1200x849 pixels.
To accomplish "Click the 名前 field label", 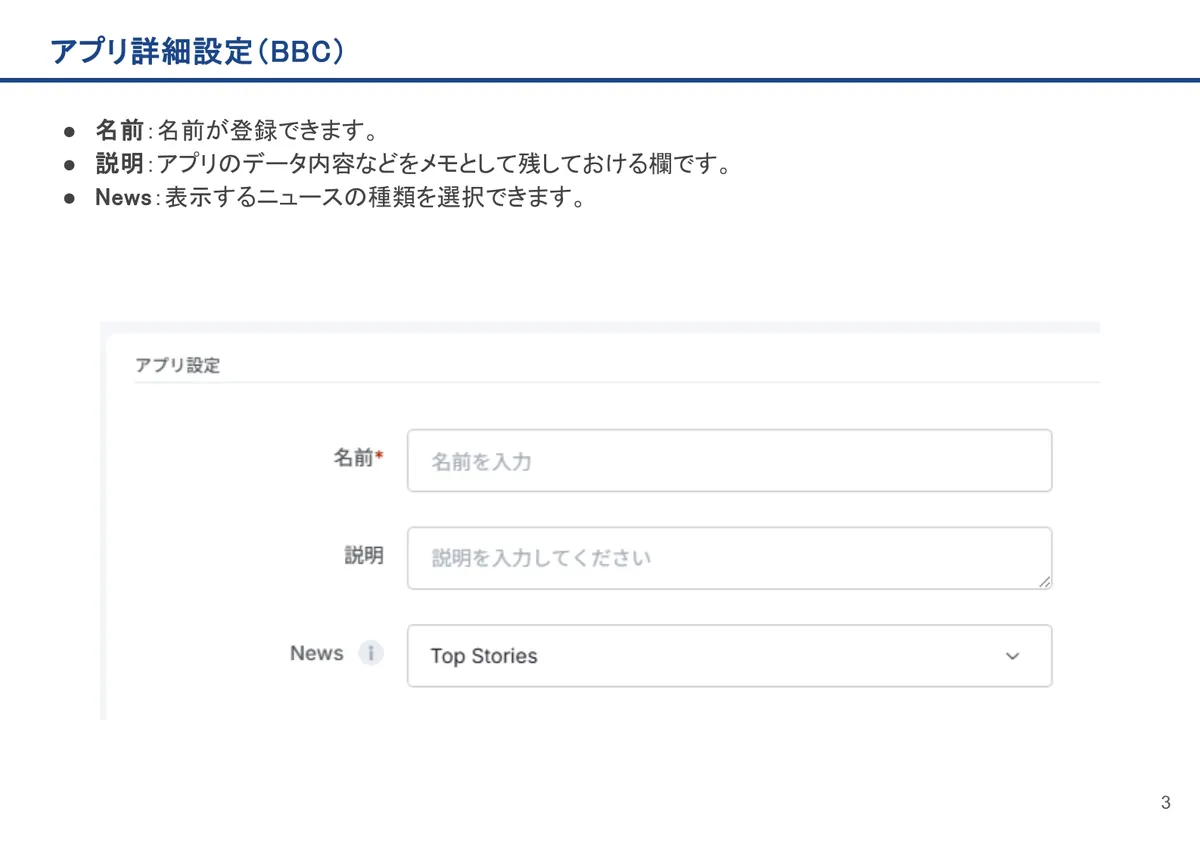I will coord(358,458).
